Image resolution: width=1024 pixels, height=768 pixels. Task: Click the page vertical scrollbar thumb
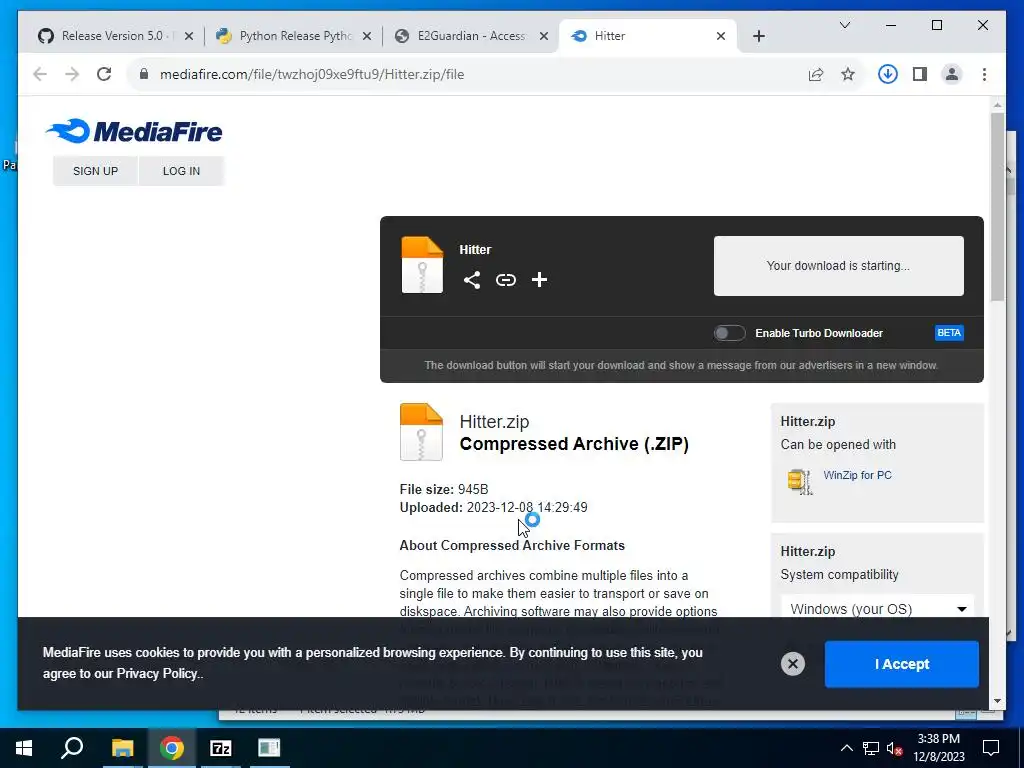coord(997,206)
